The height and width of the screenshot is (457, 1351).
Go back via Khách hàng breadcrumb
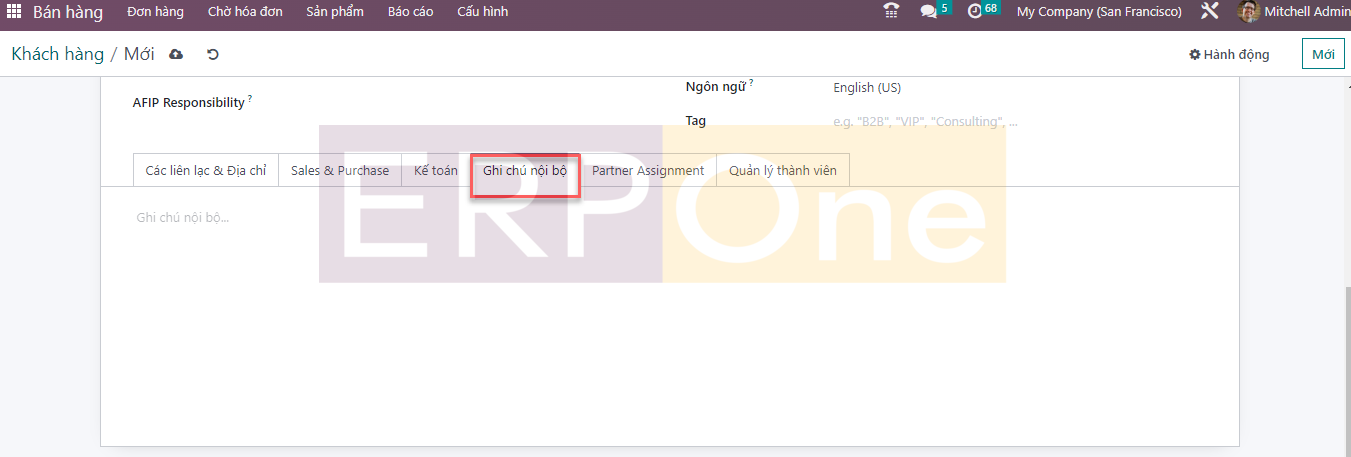click(x=57, y=54)
